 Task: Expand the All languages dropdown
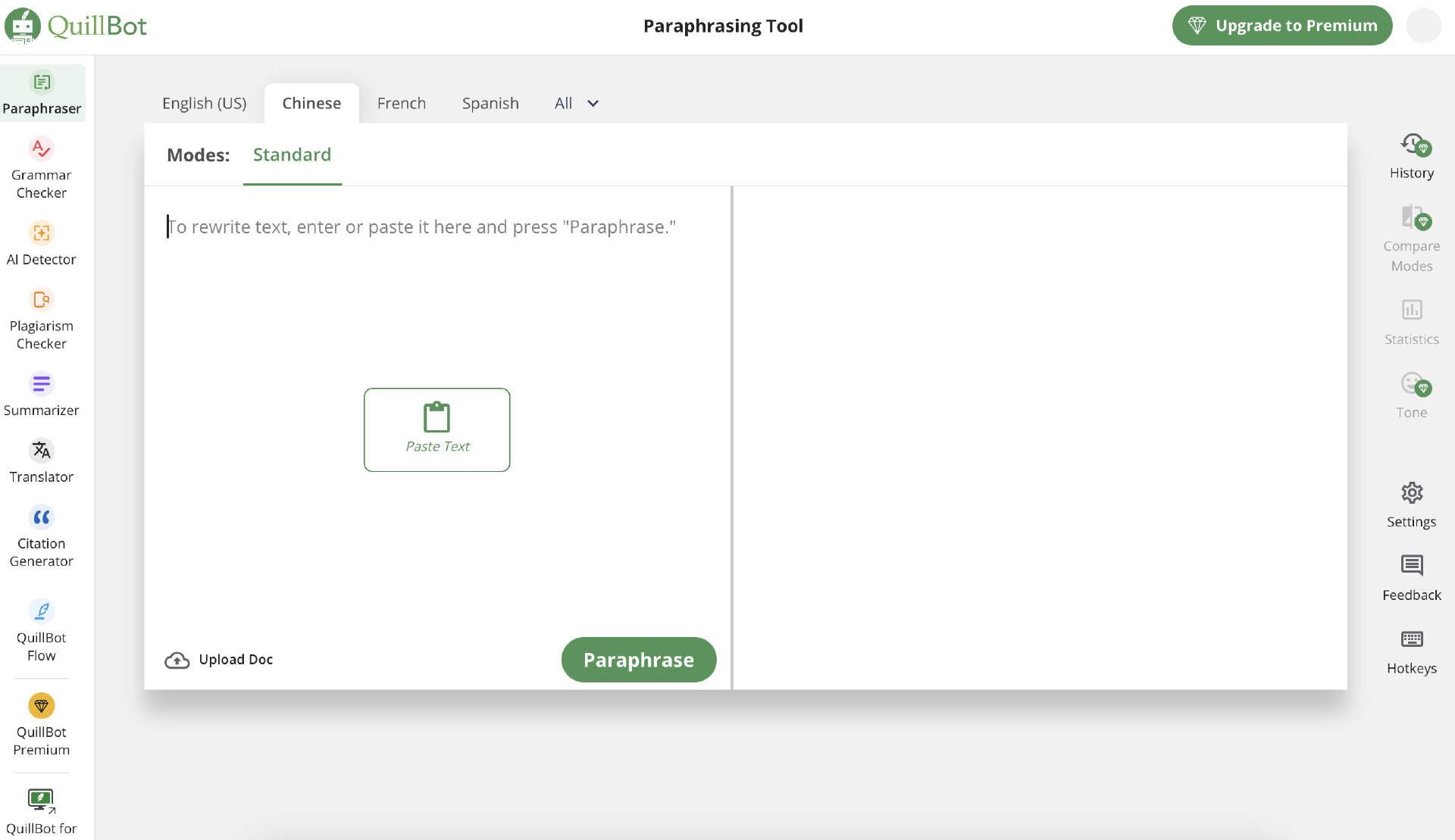(x=576, y=104)
